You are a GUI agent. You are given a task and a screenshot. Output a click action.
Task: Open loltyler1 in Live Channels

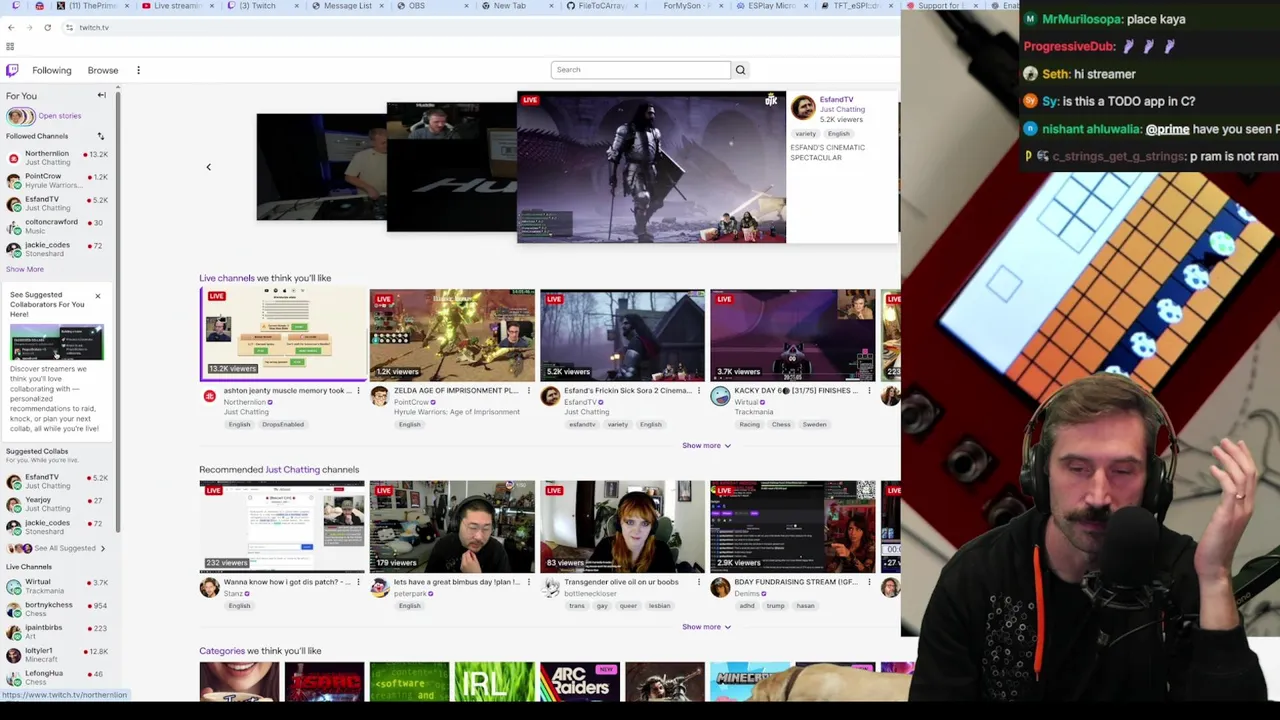58,654
